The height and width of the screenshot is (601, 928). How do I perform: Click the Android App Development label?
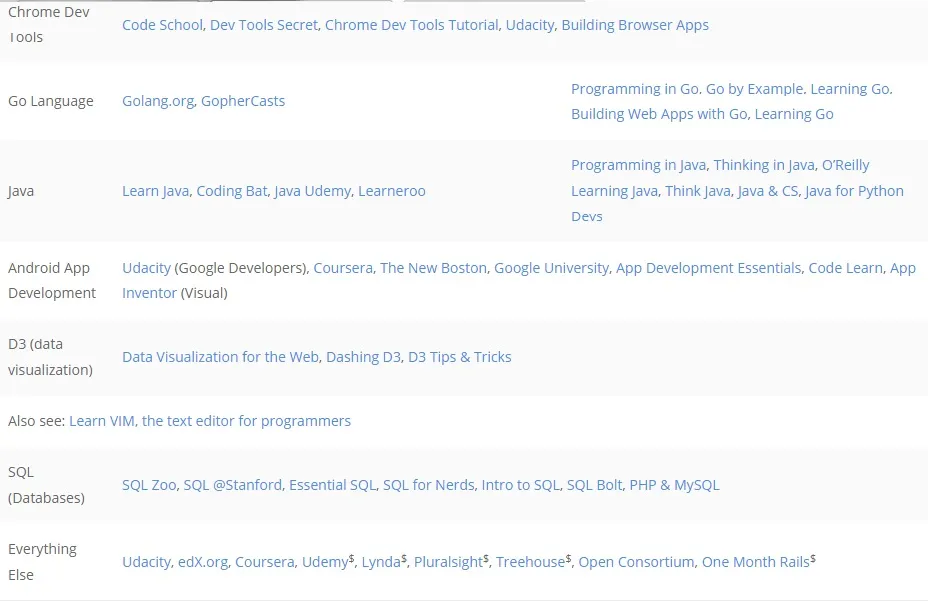coord(51,281)
